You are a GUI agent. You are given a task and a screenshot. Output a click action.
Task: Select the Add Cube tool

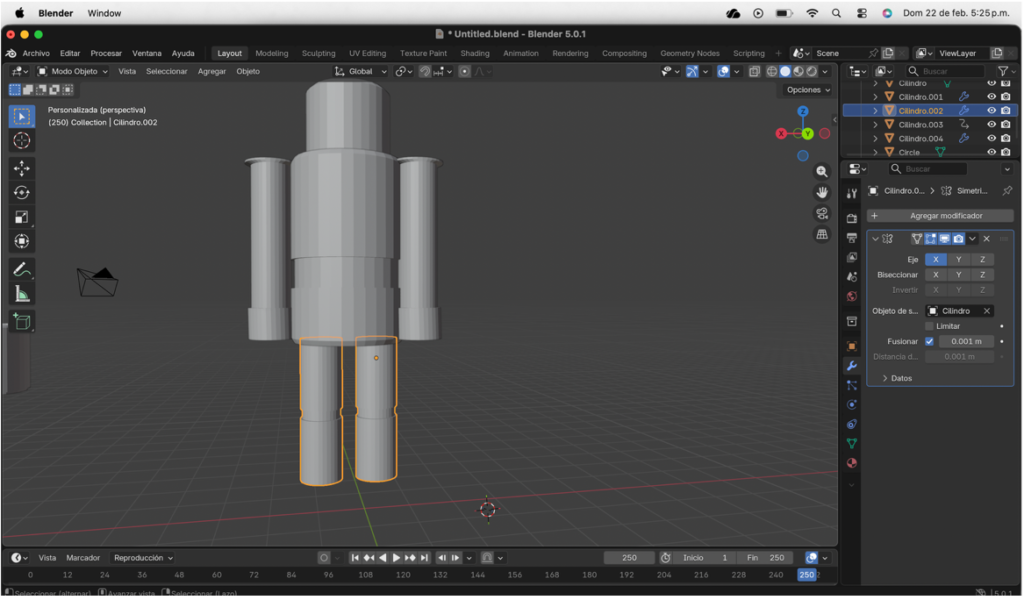[22, 321]
